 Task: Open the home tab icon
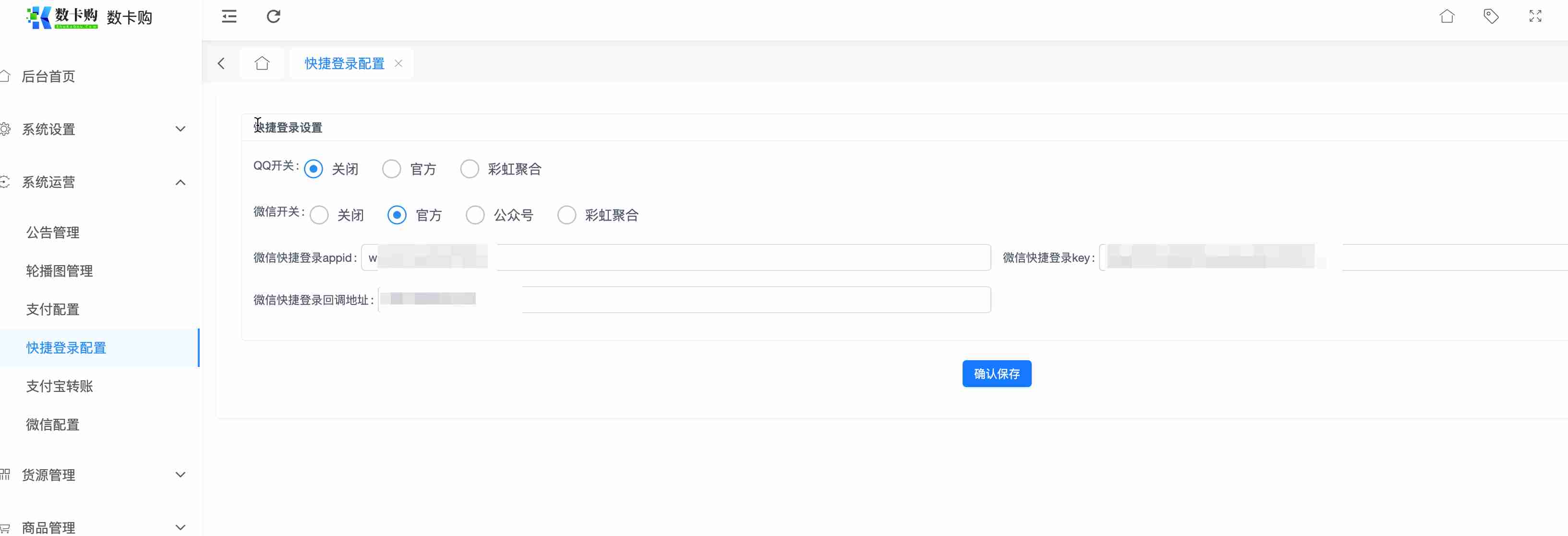[262, 63]
